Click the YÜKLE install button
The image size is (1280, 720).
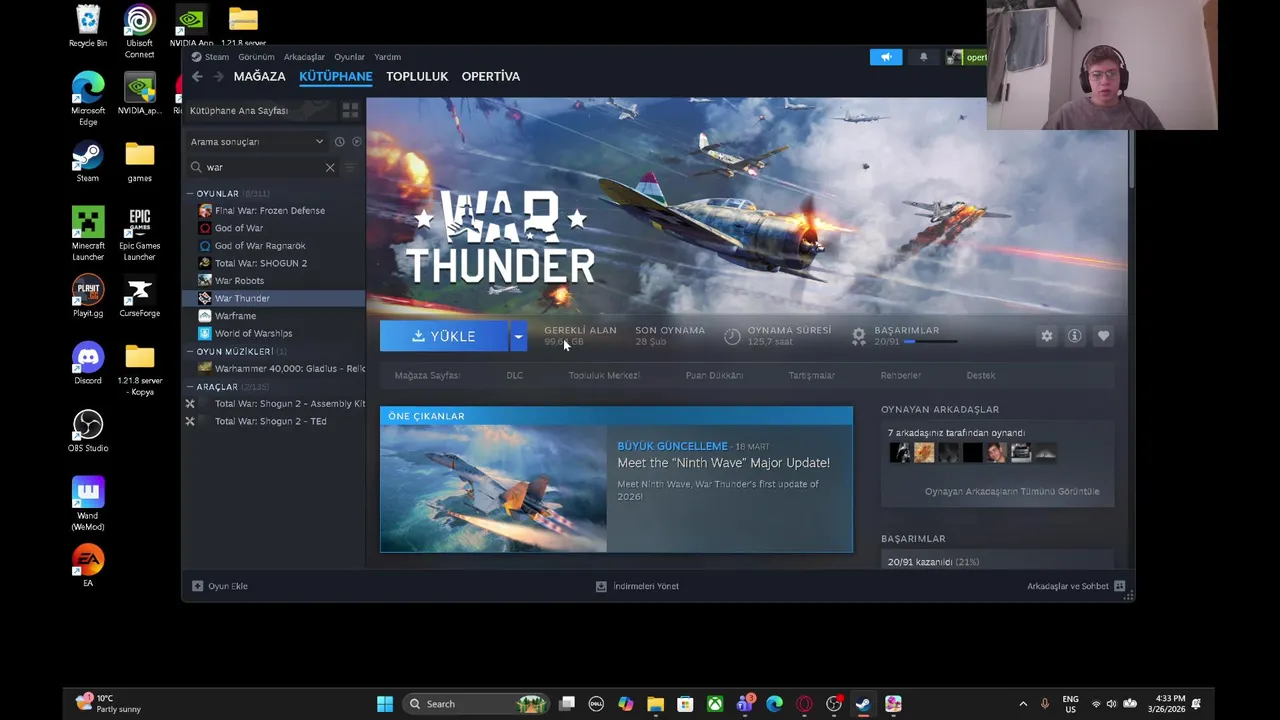click(444, 336)
